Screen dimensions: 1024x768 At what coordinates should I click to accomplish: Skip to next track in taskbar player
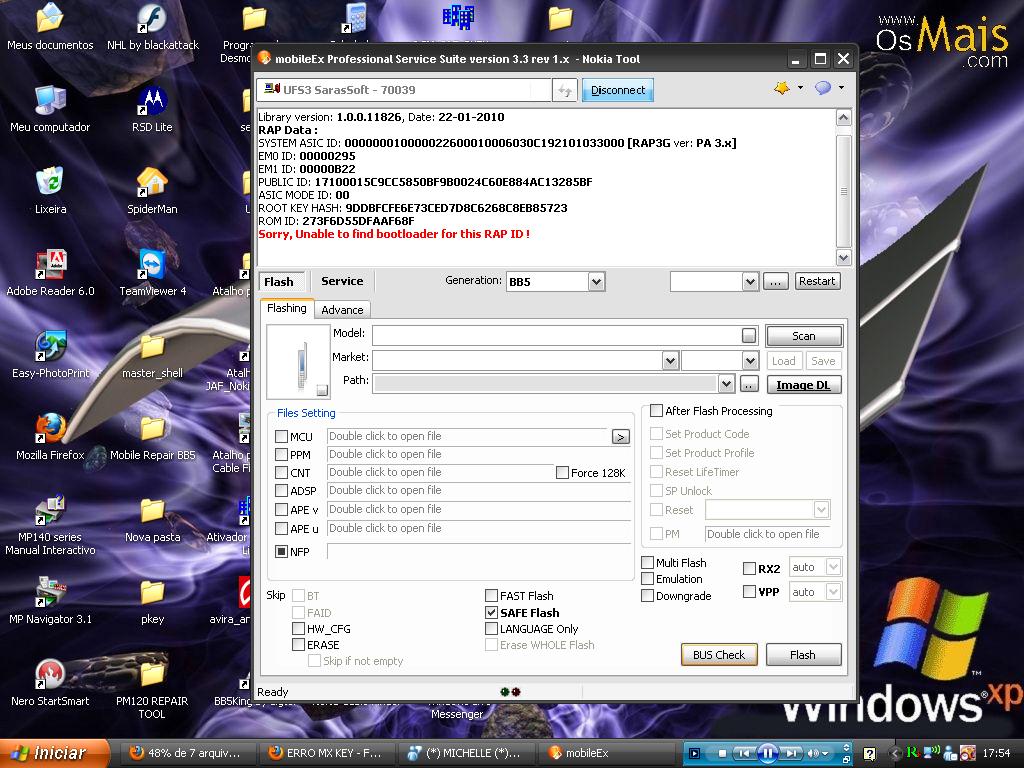(792, 754)
